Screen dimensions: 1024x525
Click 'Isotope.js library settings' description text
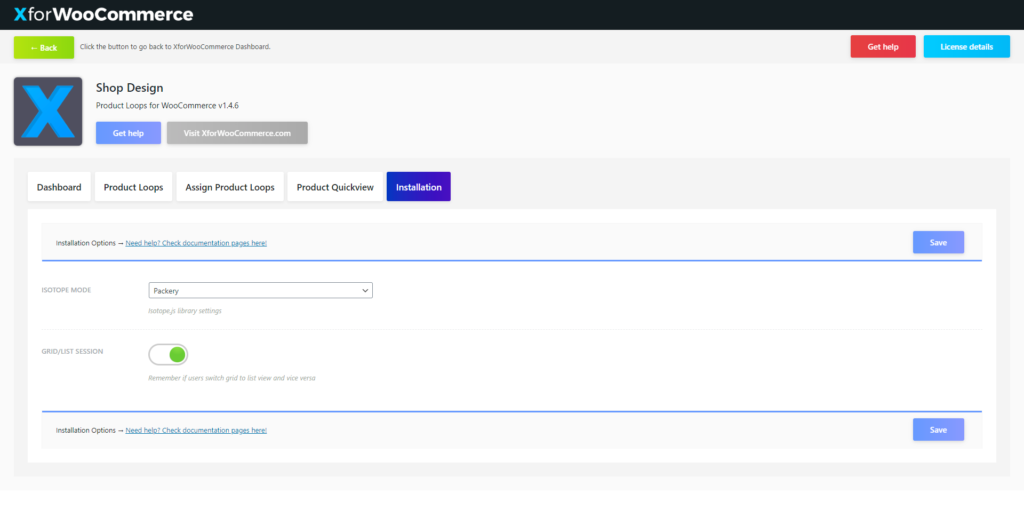pos(185,311)
